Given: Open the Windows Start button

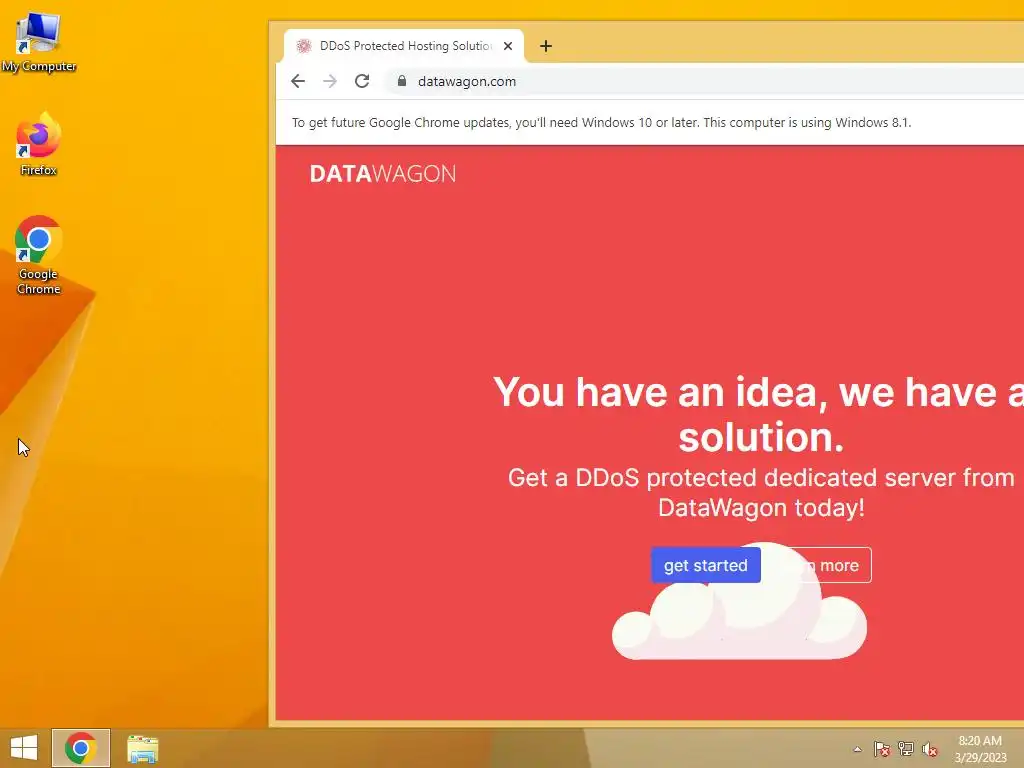Looking at the screenshot, I should coord(24,748).
